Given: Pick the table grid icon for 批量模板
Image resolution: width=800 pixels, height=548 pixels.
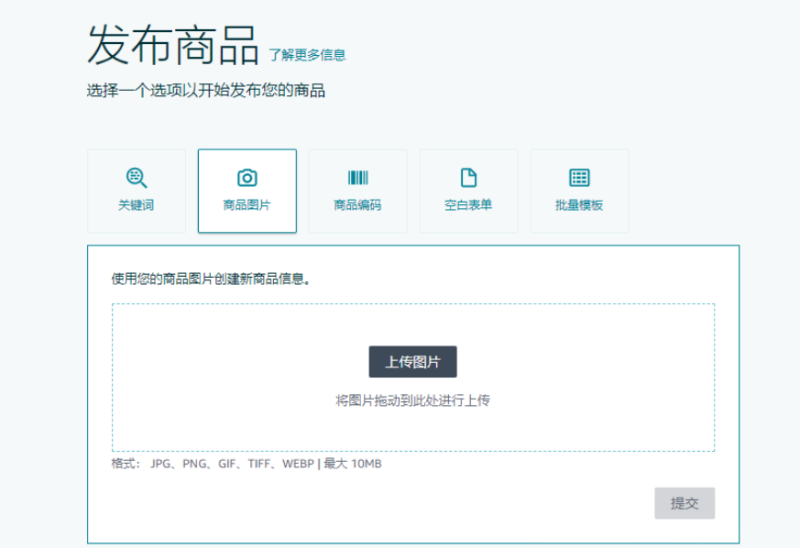Looking at the screenshot, I should pyautogui.click(x=579, y=178).
